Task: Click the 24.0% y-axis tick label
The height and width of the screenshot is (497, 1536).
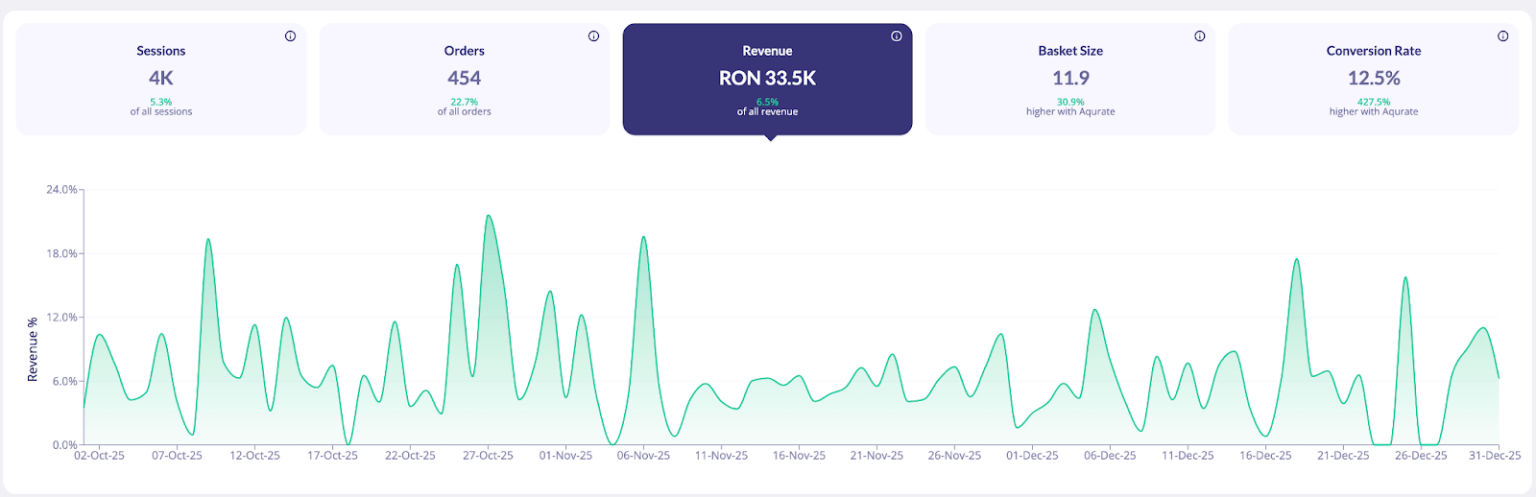Action: (x=56, y=189)
